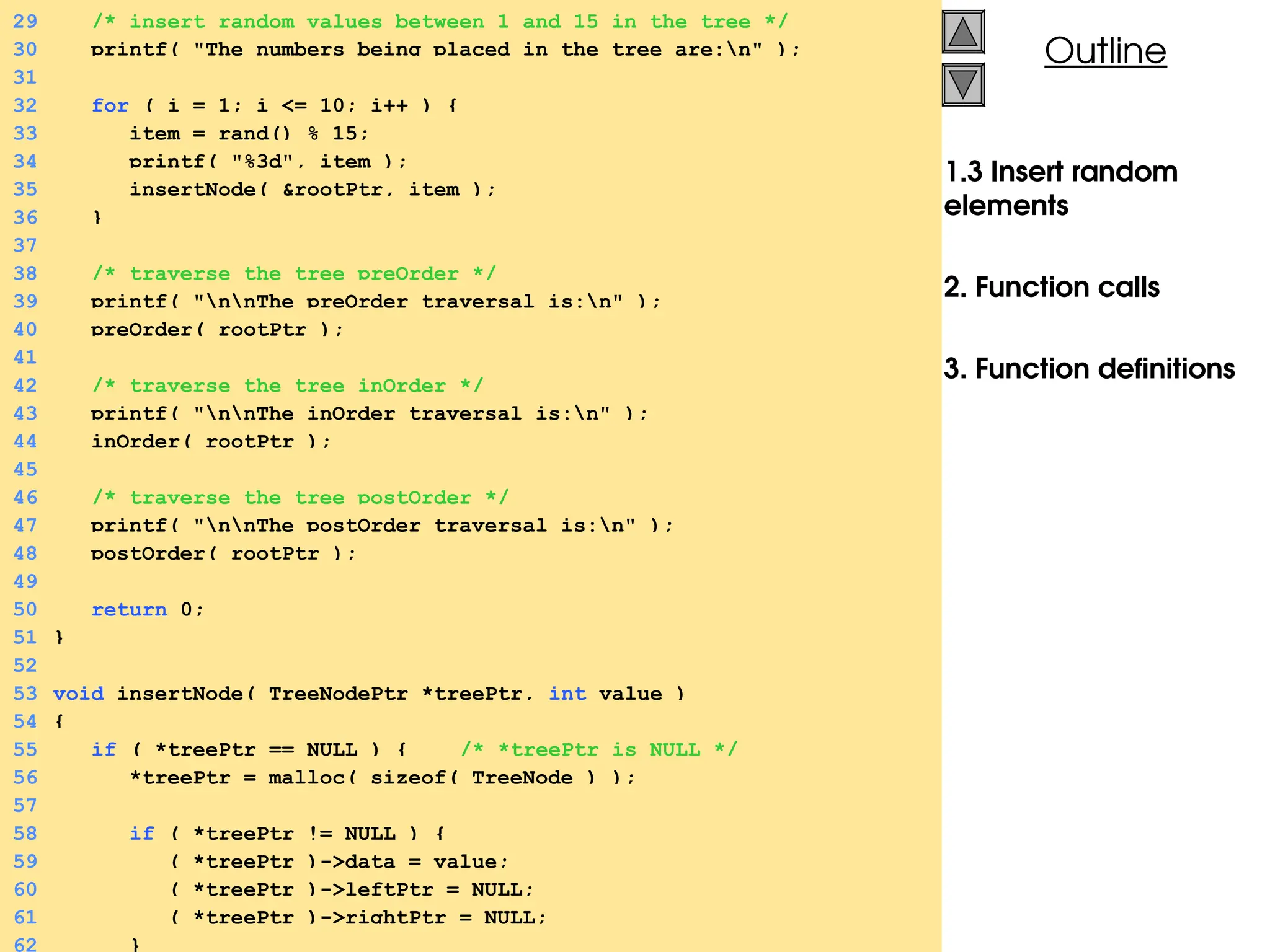The height and width of the screenshot is (952, 1270).
Task: Click the comment 'traverse the tree preOrder'
Action: pyautogui.click(x=294, y=273)
